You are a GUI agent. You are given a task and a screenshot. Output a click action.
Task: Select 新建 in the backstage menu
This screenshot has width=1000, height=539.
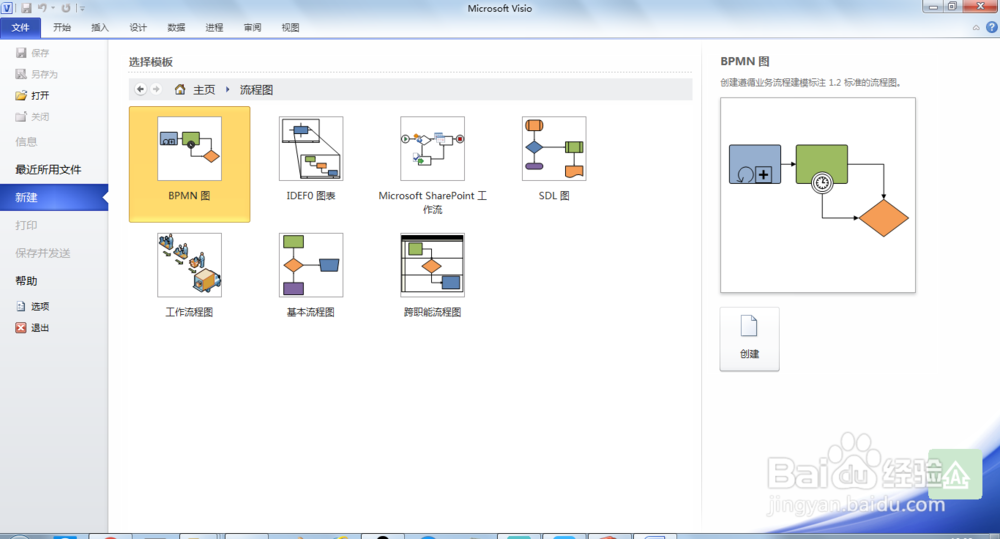point(54,197)
